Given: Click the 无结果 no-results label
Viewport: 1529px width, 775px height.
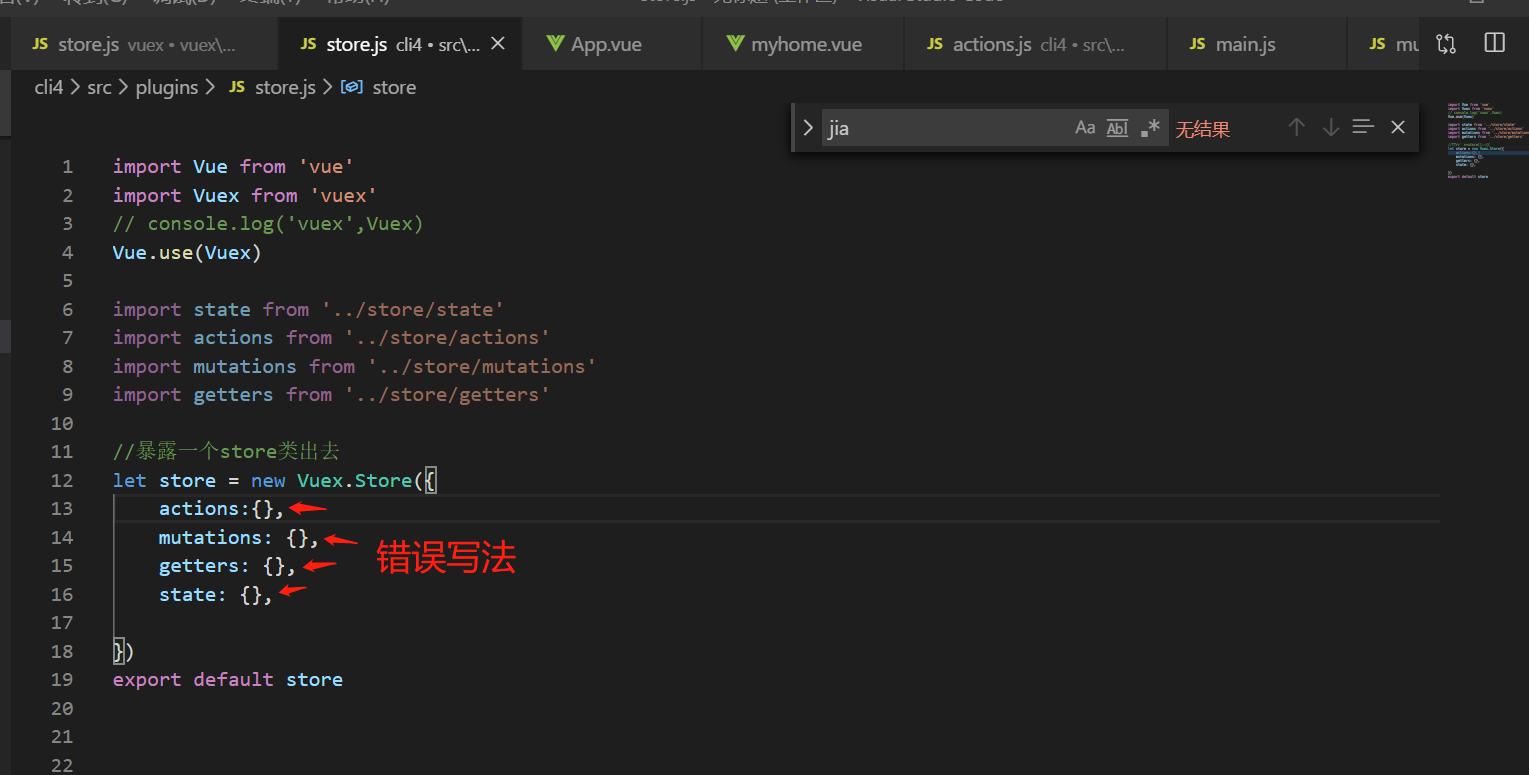Looking at the screenshot, I should pyautogui.click(x=1203, y=129).
